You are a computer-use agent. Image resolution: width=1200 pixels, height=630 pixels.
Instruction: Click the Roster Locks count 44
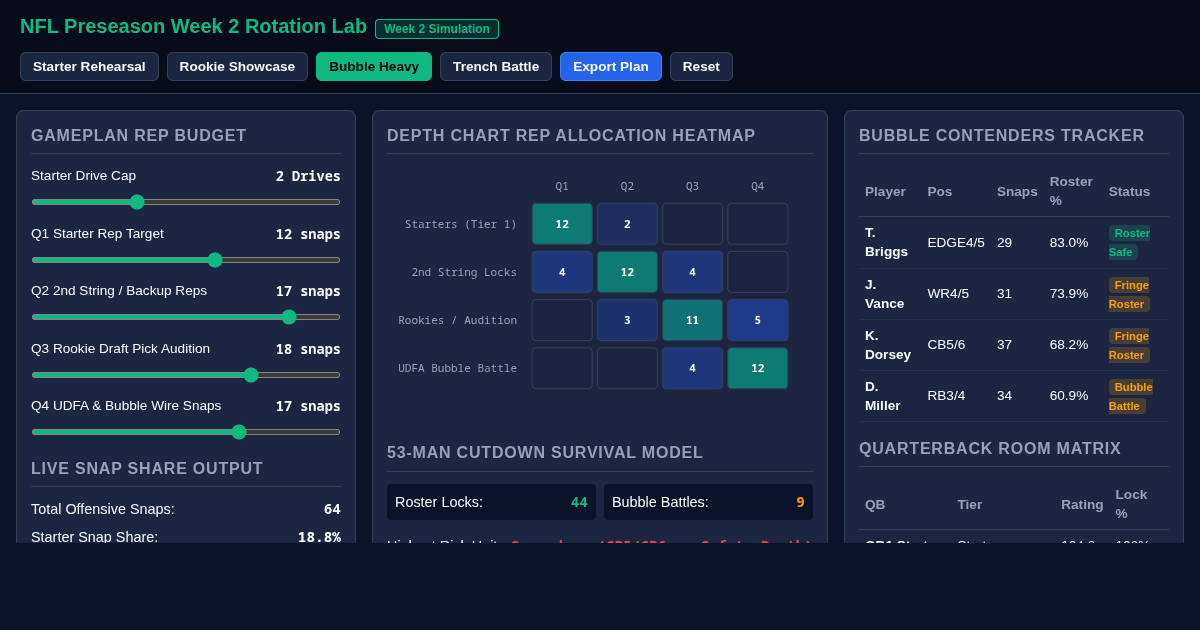pyautogui.click(x=579, y=502)
